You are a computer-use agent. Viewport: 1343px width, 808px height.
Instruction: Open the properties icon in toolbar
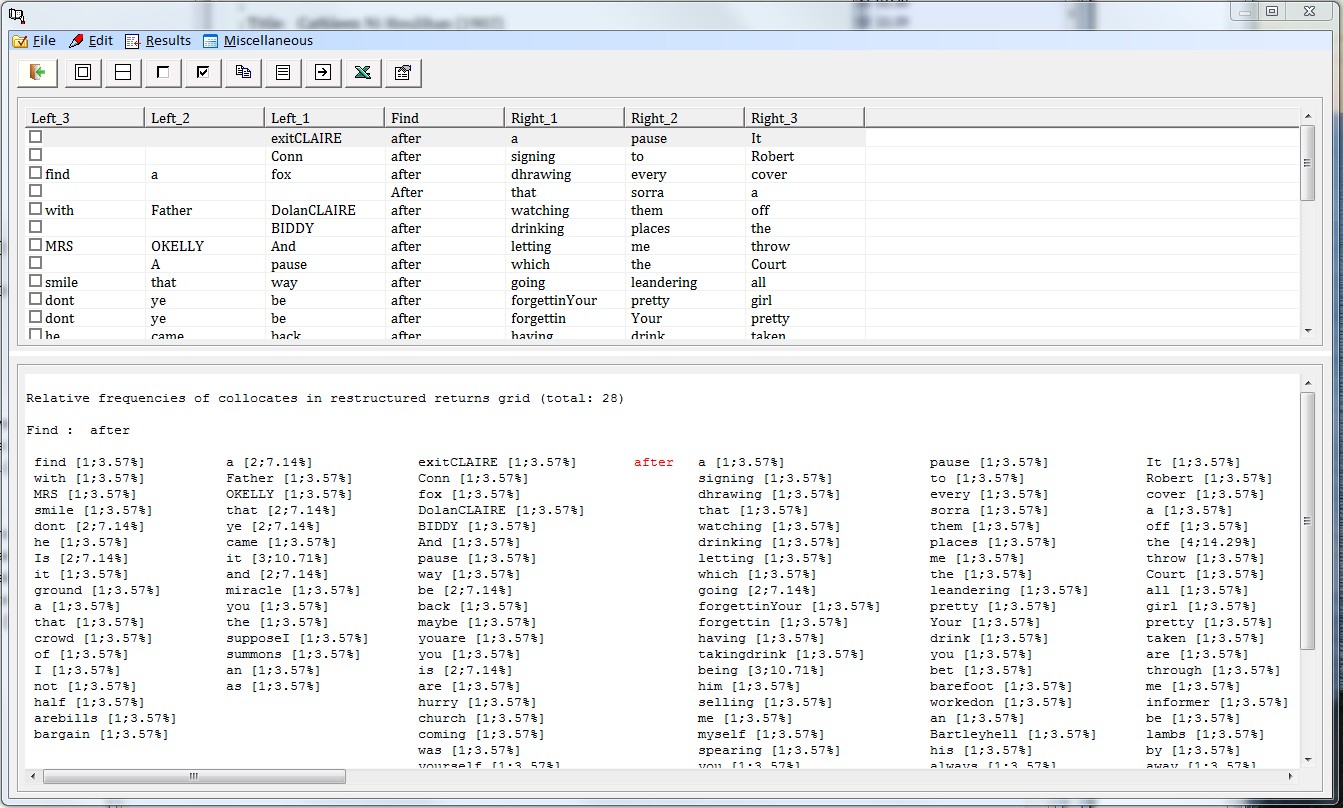403,72
